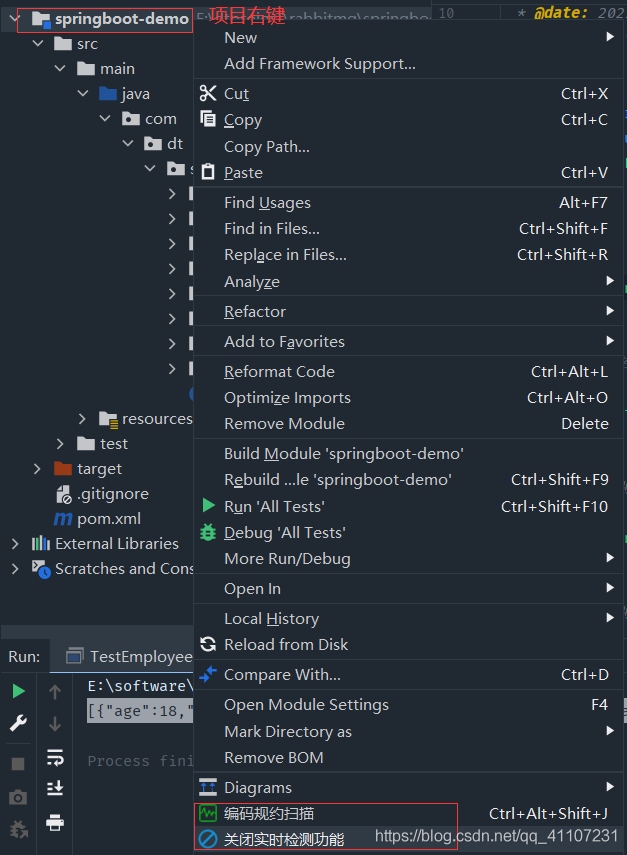Click Run 'All Tests' entry

coord(274,507)
